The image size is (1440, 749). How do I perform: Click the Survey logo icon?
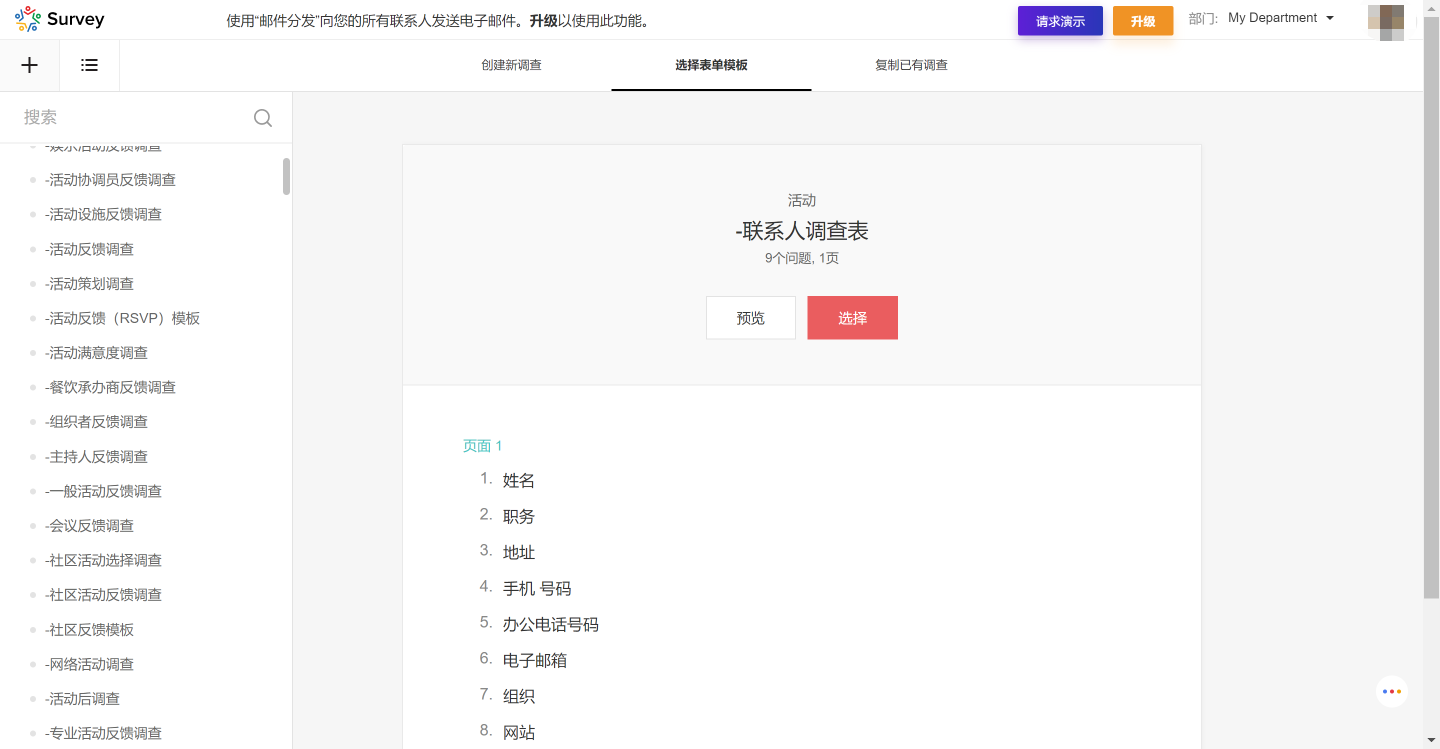(x=28, y=19)
